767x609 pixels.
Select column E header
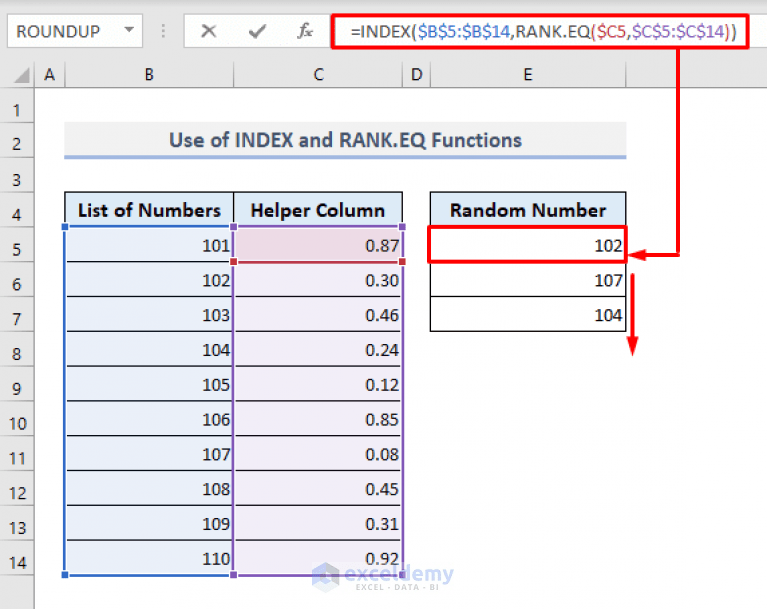(528, 75)
